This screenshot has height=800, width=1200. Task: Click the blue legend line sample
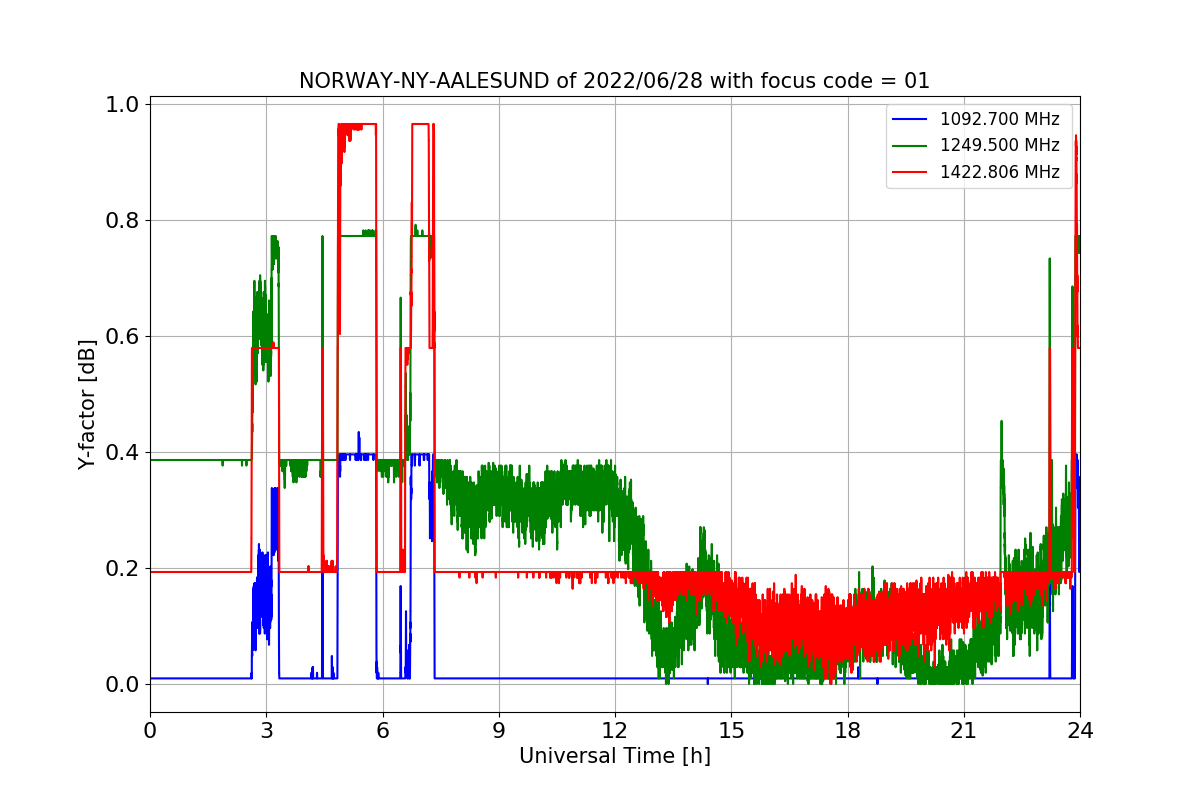tap(909, 120)
